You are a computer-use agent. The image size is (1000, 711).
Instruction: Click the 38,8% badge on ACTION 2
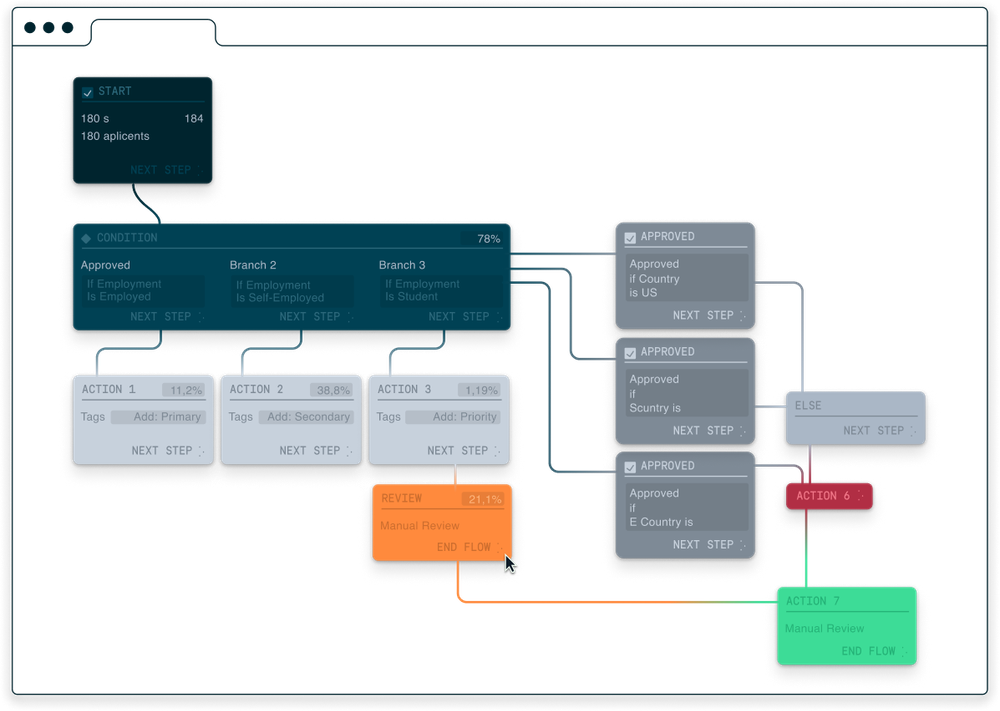(332, 390)
